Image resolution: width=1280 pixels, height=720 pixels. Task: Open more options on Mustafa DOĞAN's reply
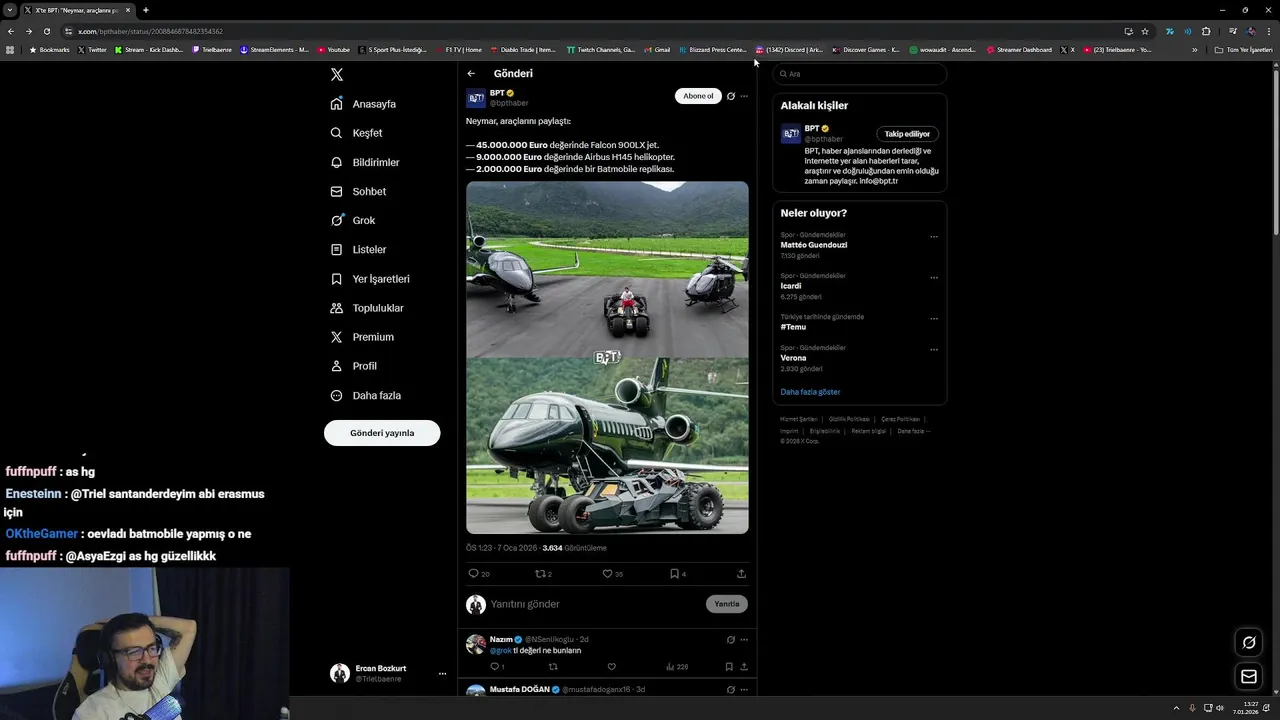click(744, 690)
